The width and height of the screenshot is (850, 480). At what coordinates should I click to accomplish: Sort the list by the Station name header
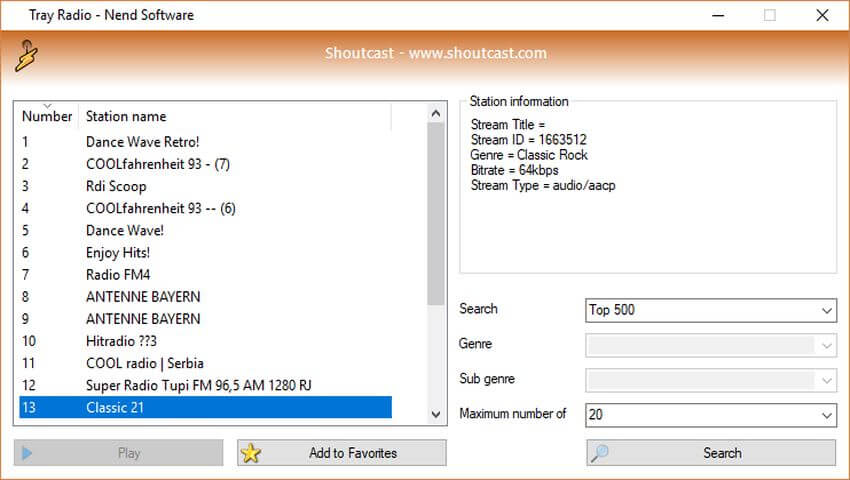(234, 116)
